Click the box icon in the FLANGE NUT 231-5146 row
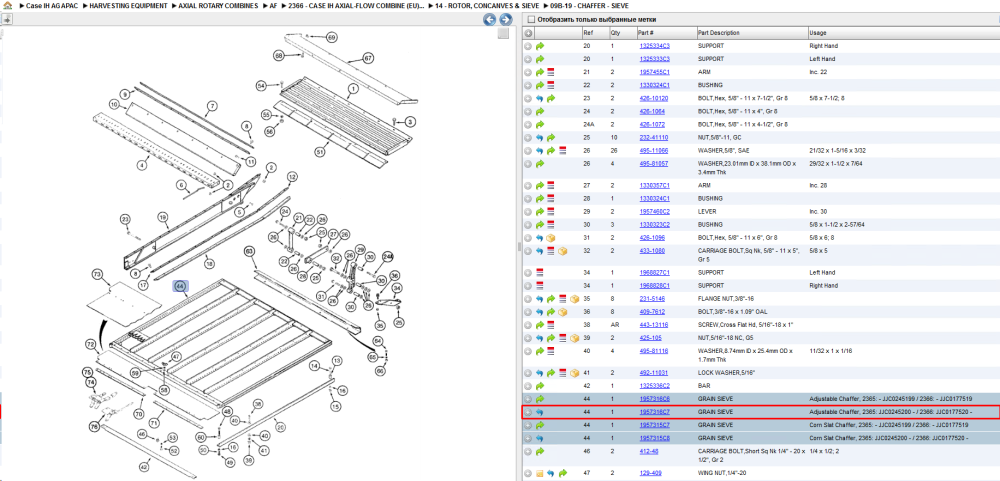The height and width of the screenshot is (481, 1000). tap(573, 299)
